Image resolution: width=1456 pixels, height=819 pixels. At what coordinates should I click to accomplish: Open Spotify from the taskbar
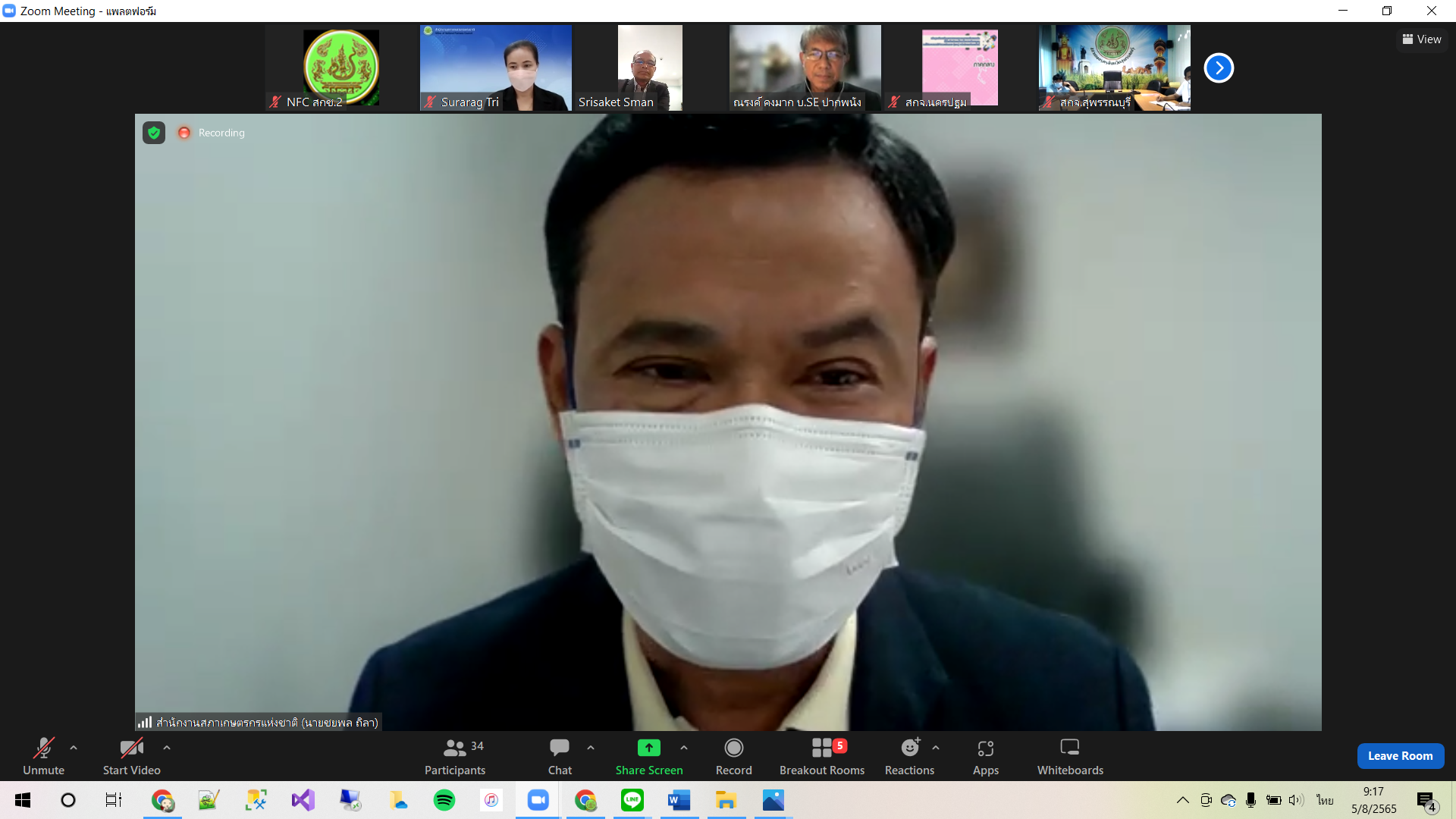tap(444, 800)
